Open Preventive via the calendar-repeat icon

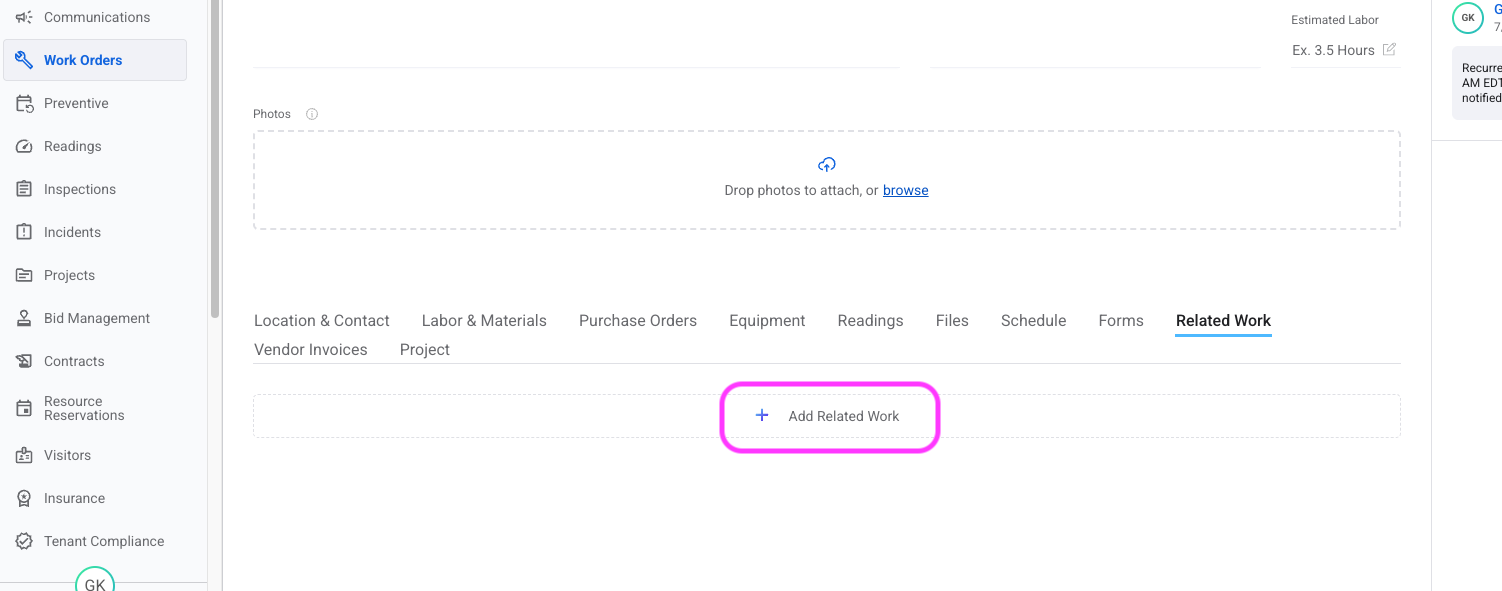[x=23, y=103]
